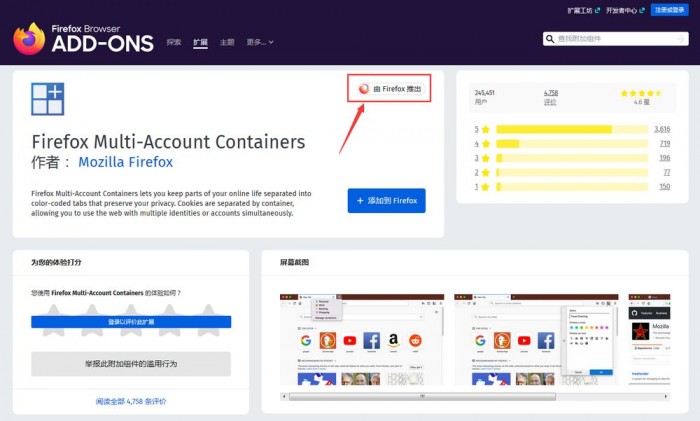
Task: Open the 3,616 five-star count link
Action: click(x=662, y=129)
